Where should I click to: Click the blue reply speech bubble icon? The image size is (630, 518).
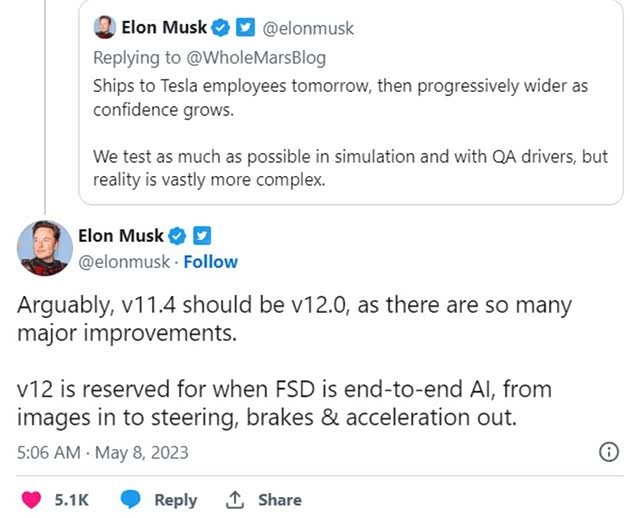[x=130, y=499]
